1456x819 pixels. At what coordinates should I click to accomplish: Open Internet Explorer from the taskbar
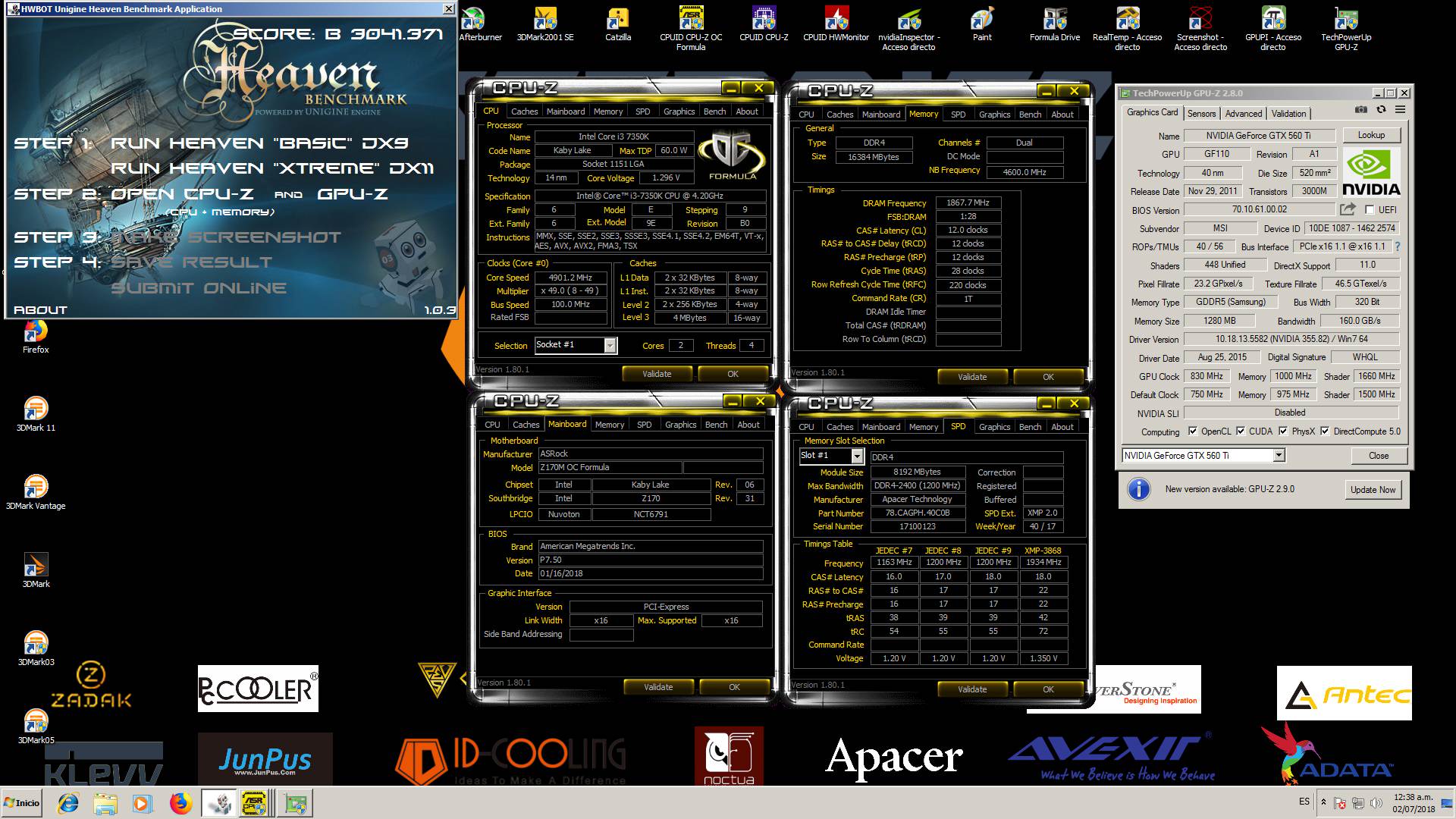tap(68, 803)
